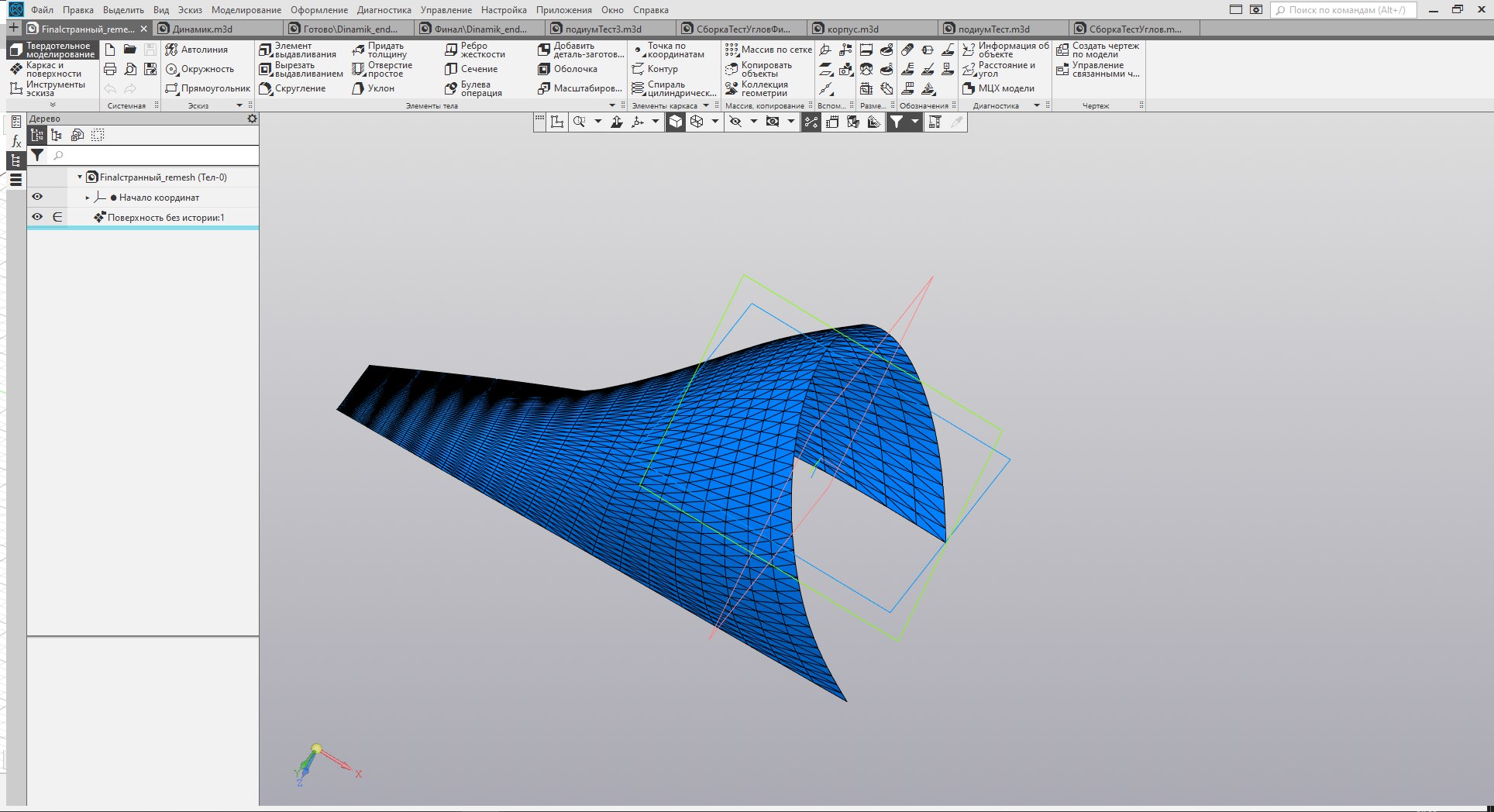
Task: Open the zoom options dropdown arrow
Action: [597, 122]
